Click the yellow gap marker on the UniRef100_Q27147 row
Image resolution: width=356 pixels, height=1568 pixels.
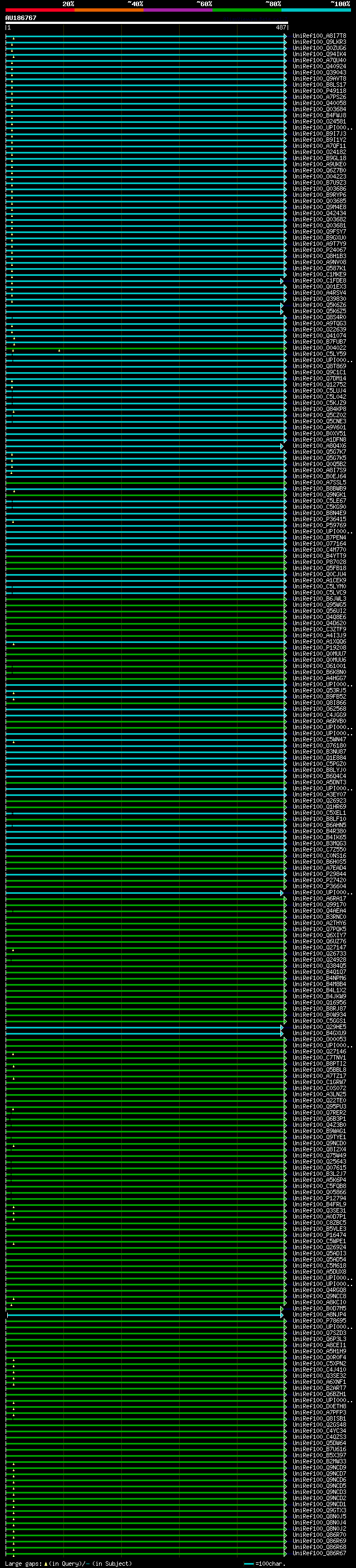pyautogui.click(x=13, y=949)
